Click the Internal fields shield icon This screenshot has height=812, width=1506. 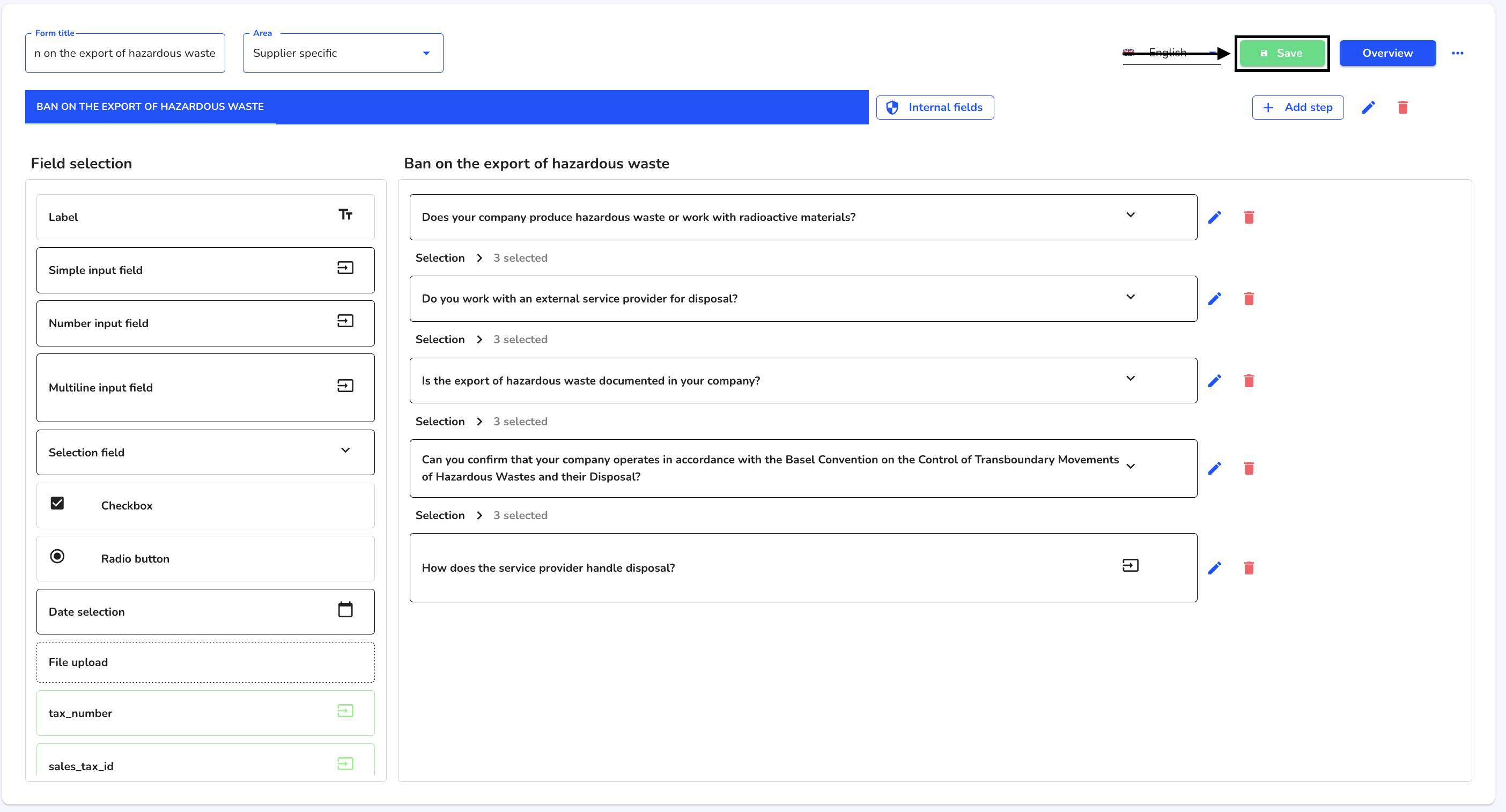892,107
